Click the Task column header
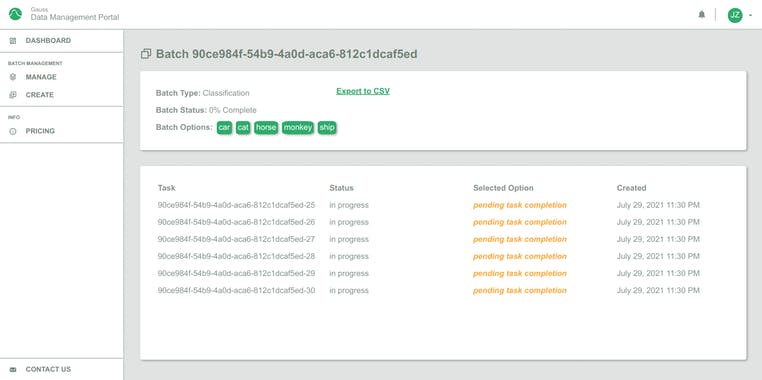Image resolution: width=762 pixels, height=380 pixels. 167,188
